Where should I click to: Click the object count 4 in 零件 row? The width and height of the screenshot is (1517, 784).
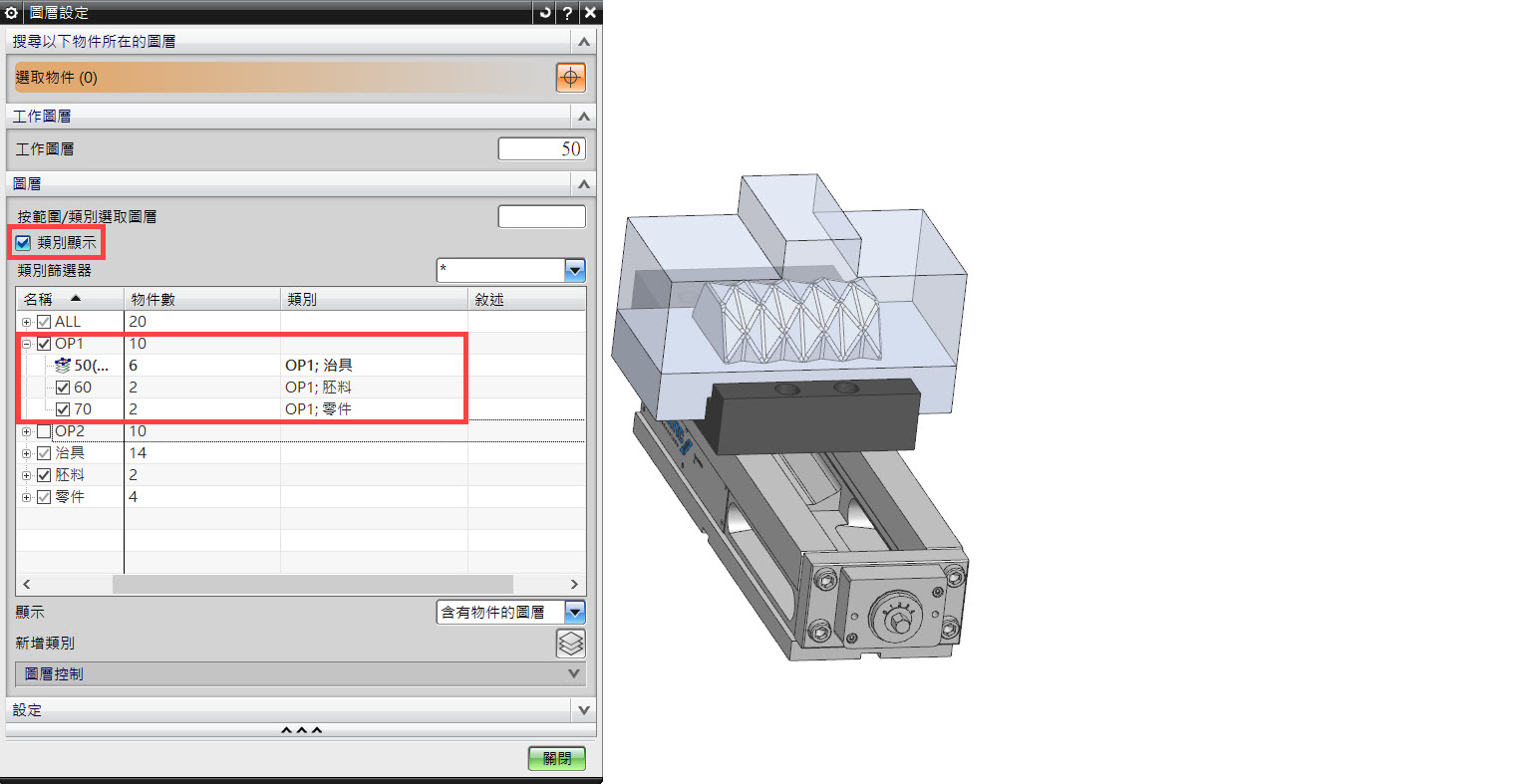coord(134,497)
